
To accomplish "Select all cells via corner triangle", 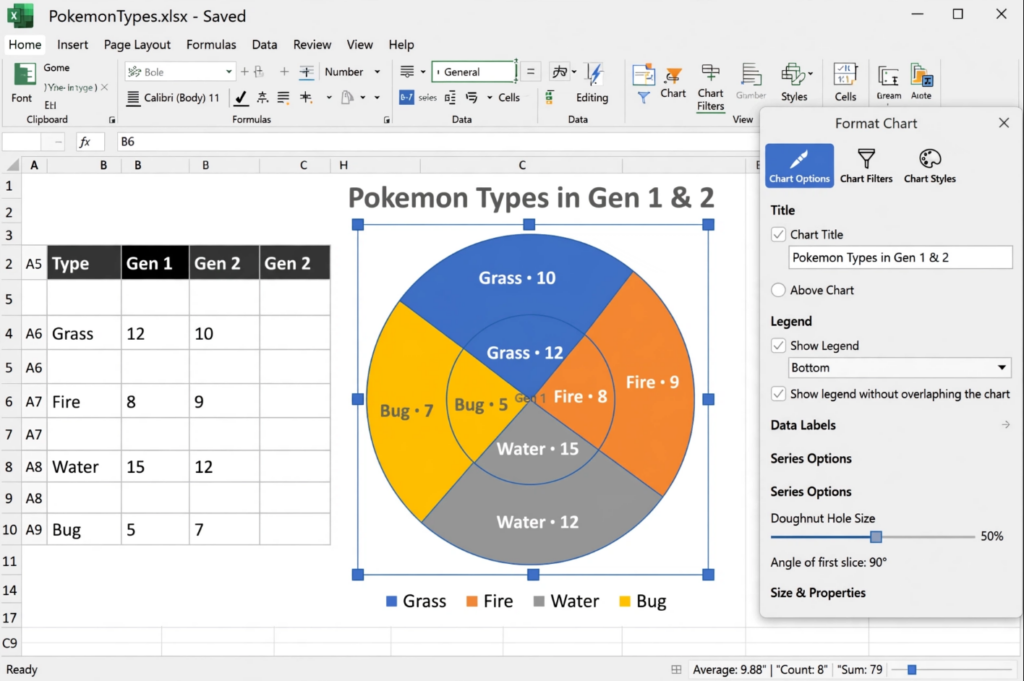I will click(x=12, y=165).
